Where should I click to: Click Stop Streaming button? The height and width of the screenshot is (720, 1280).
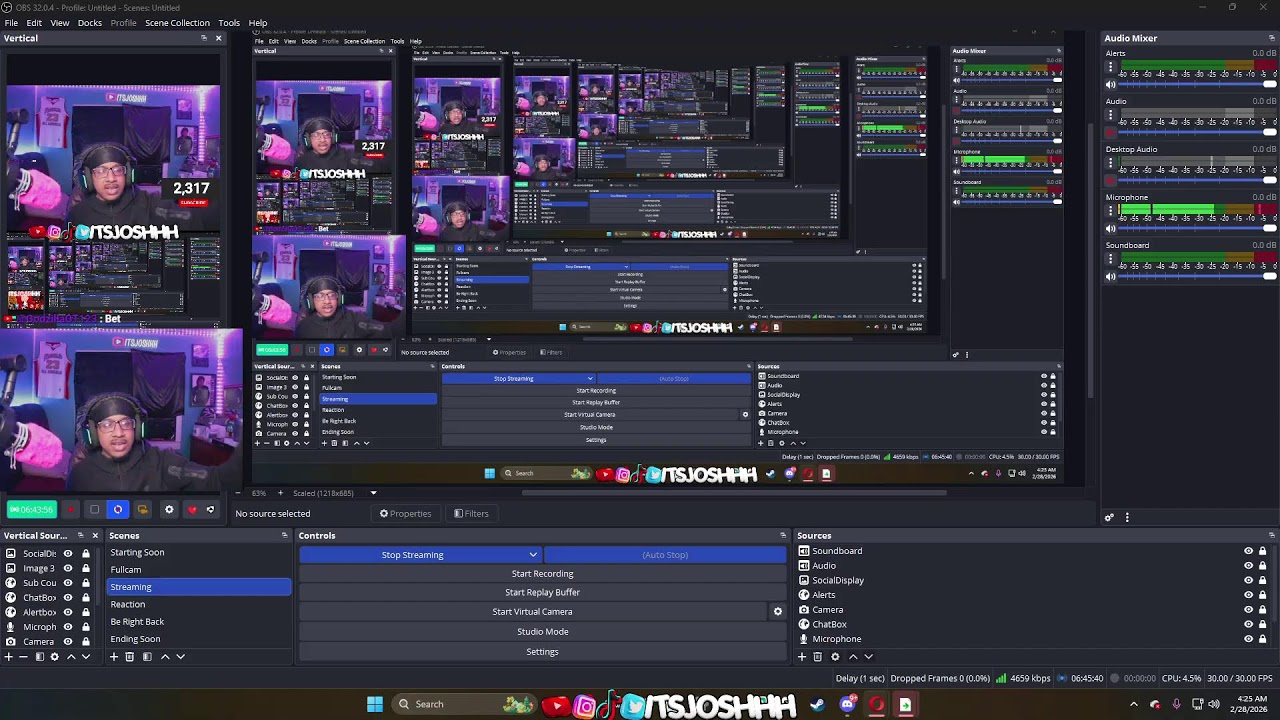412,555
